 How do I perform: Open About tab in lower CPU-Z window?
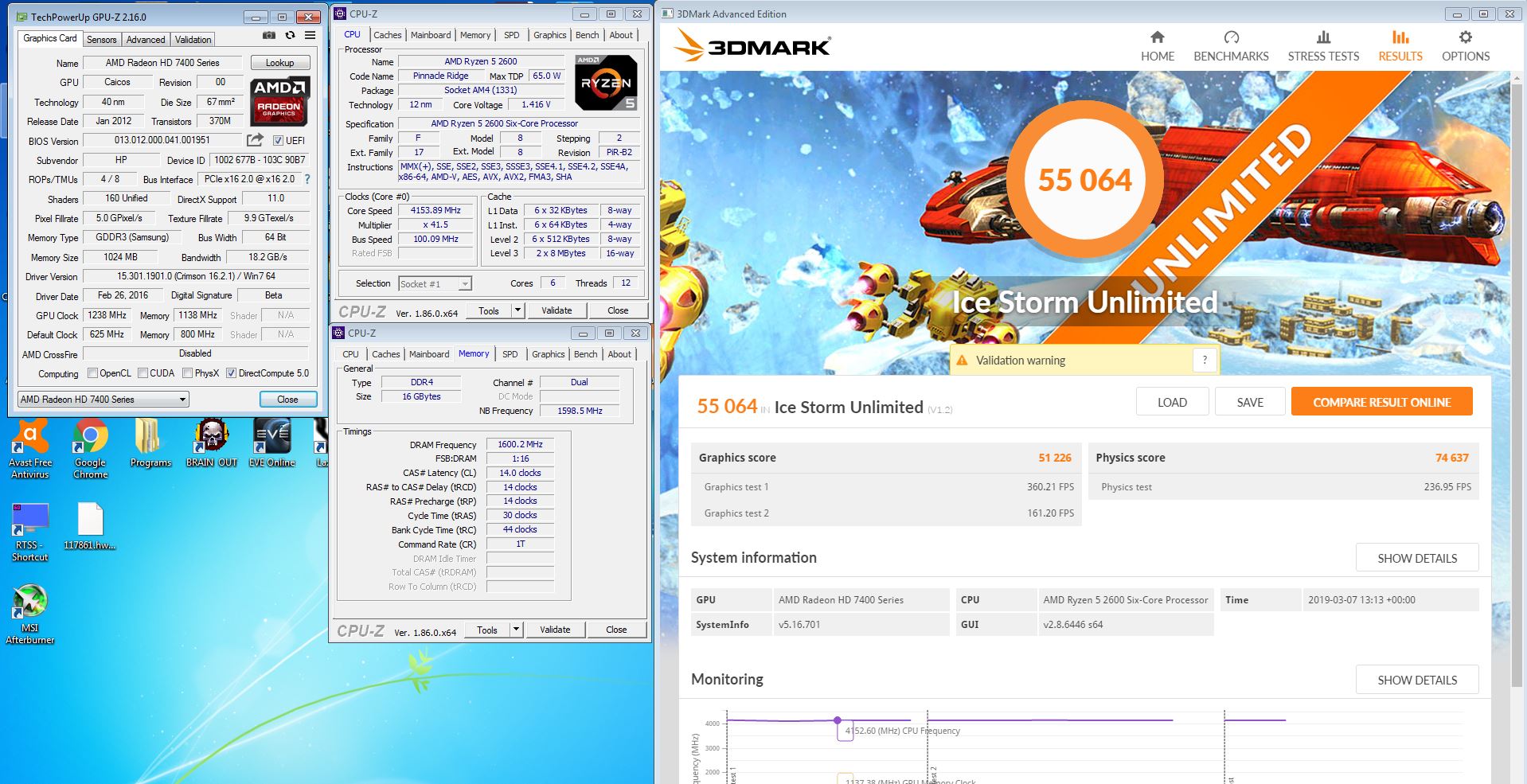619,354
